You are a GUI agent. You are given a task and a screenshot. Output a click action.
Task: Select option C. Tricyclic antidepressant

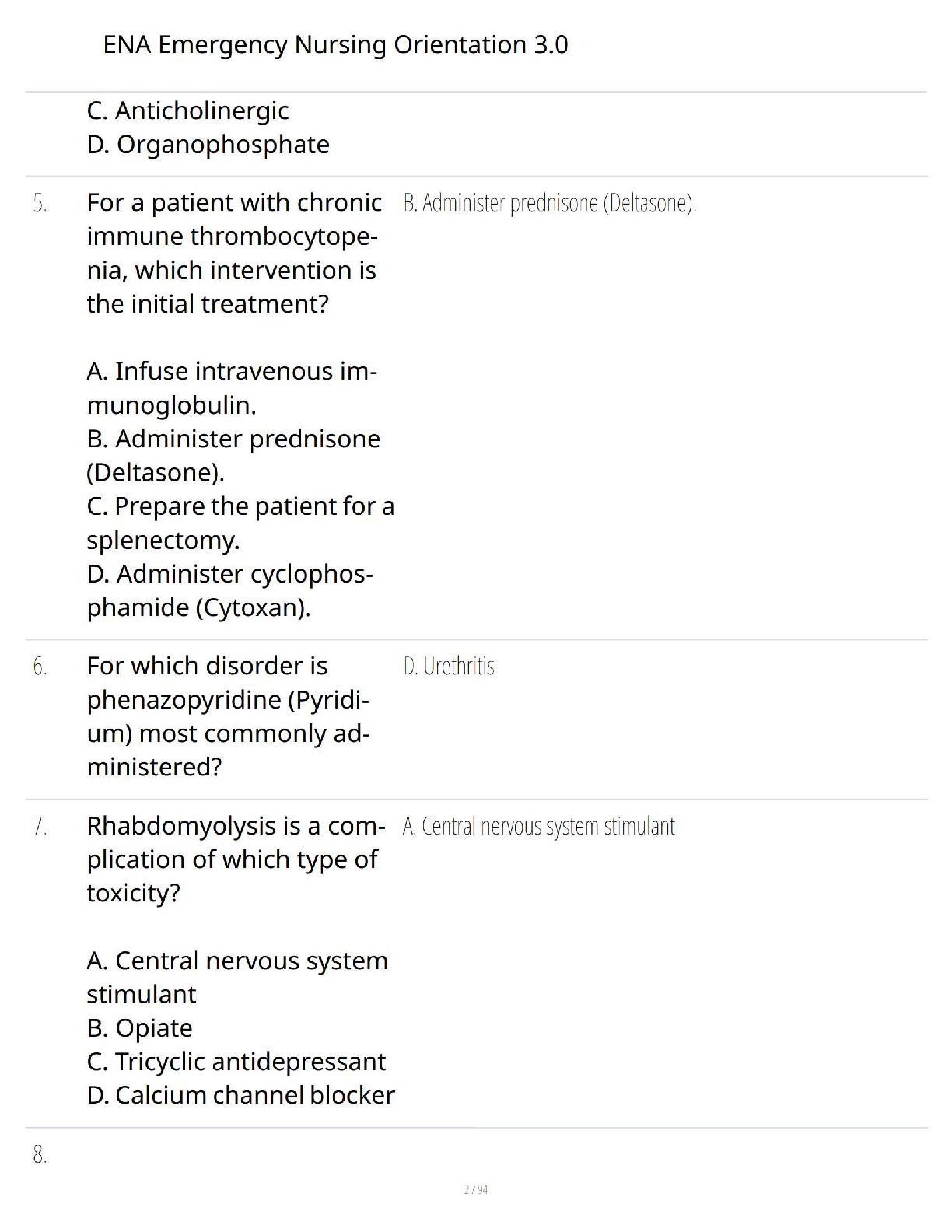click(236, 1062)
